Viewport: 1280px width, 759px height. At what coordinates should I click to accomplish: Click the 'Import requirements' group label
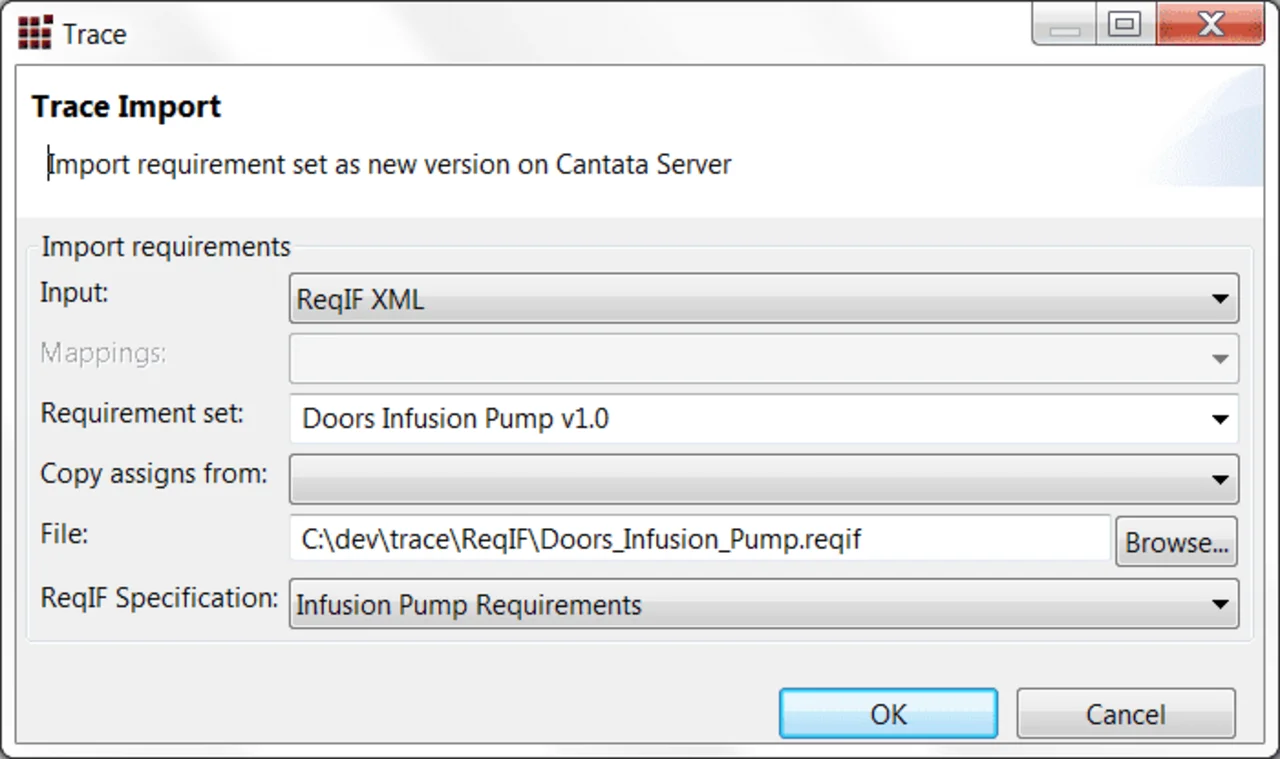166,246
